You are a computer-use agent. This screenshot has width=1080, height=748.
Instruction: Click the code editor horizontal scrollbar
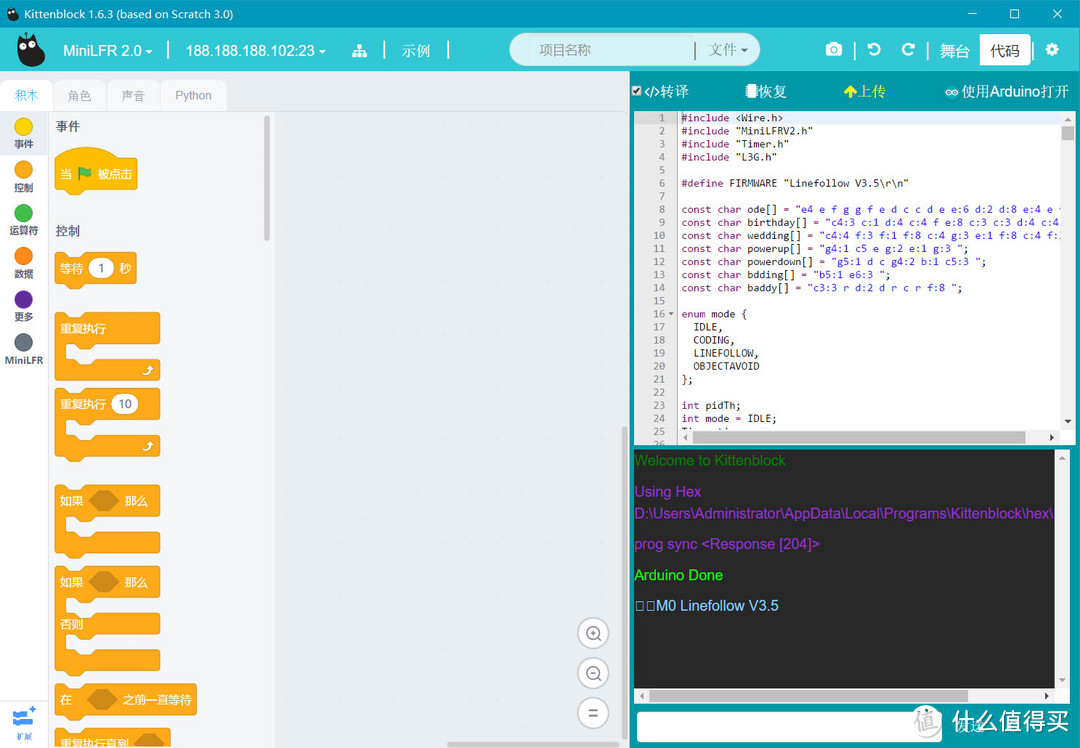point(859,437)
